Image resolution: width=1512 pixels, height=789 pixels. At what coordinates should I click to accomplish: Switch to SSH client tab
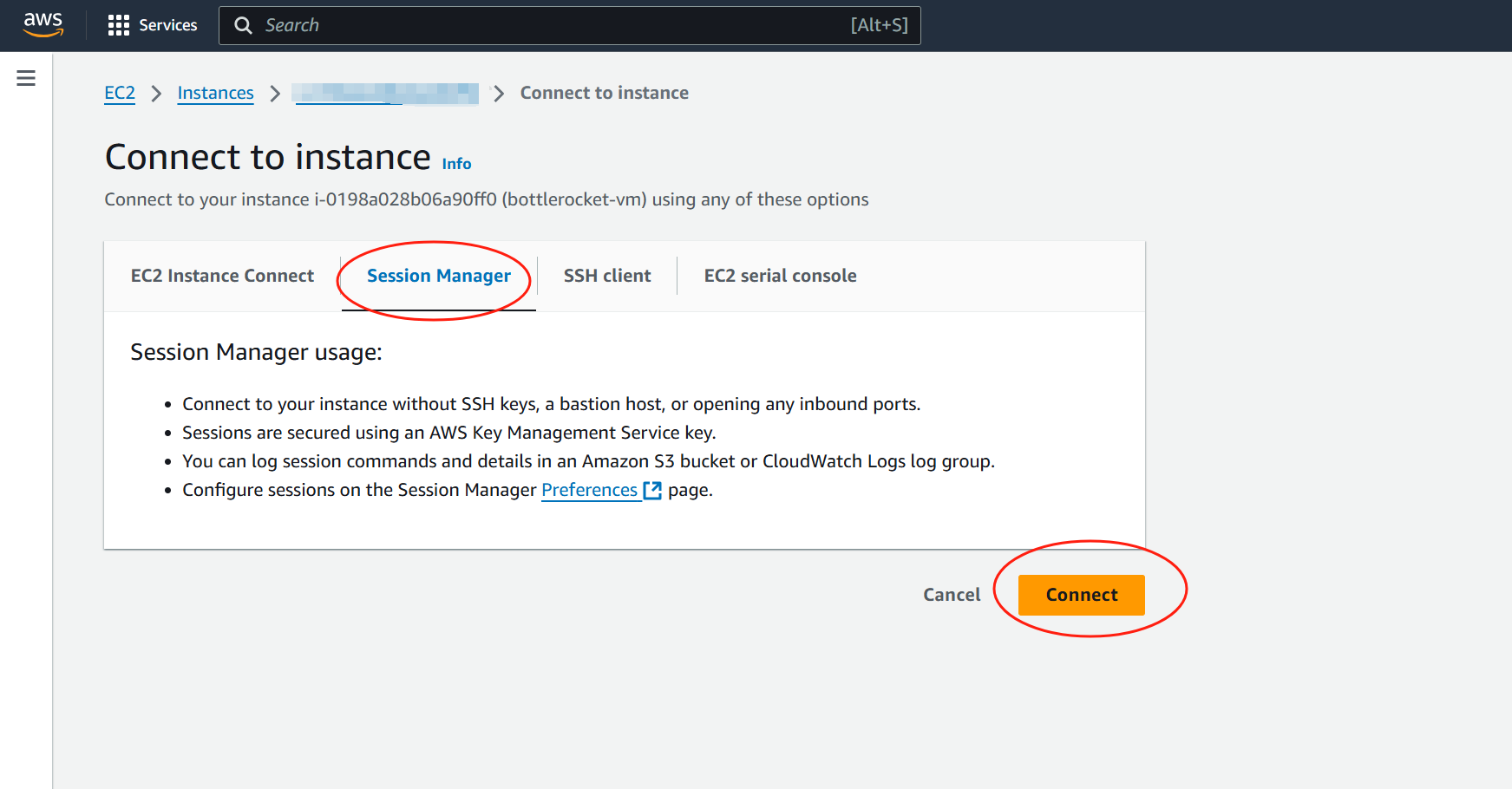click(607, 276)
